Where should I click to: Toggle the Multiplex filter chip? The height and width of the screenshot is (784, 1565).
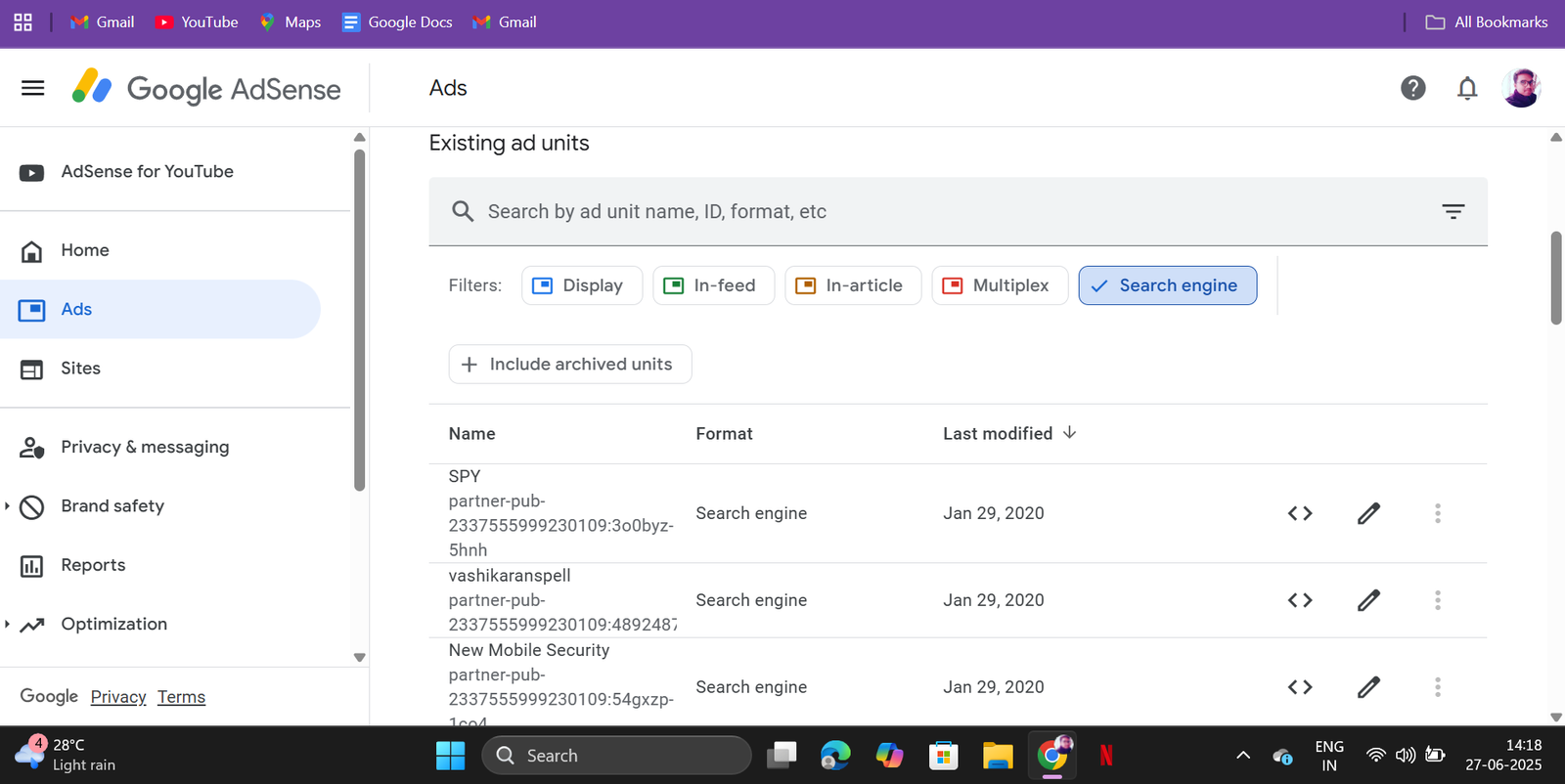click(x=1000, y=285)
